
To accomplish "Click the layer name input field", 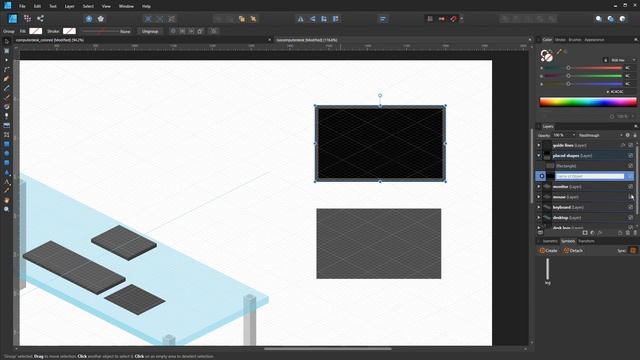I will [590, 176].
